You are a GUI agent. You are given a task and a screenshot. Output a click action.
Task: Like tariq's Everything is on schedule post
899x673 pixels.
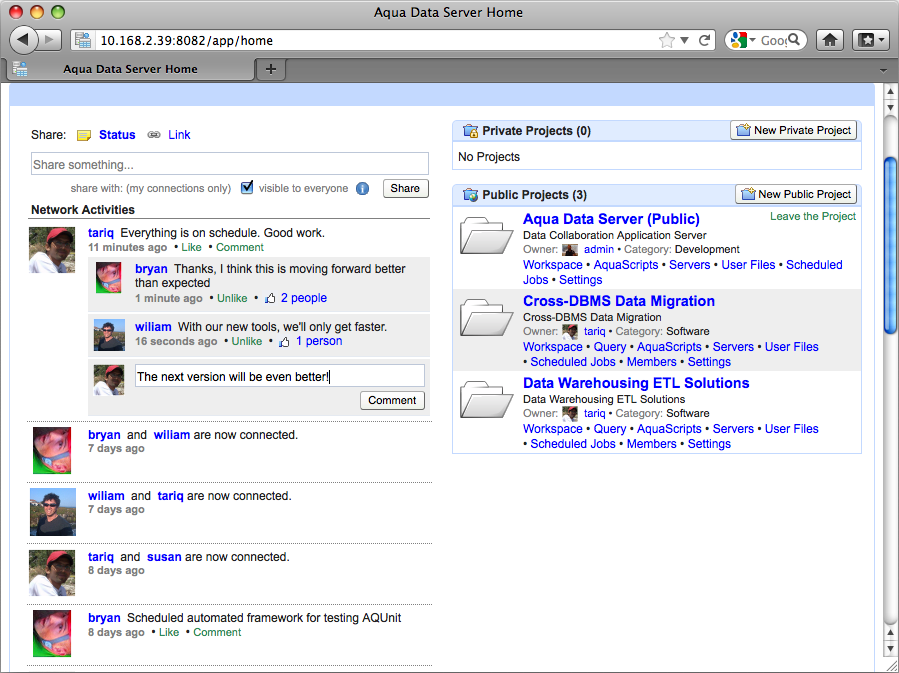(191, 247)
